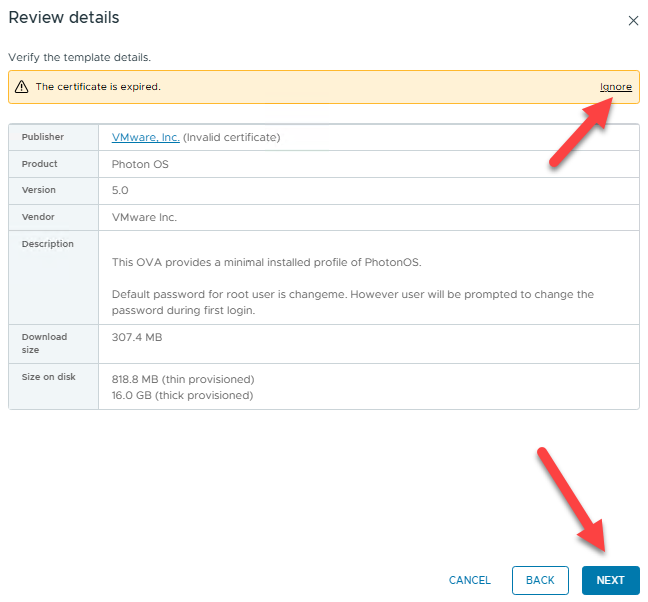Click the VMware Inc. vendor value

coord(144,217)
